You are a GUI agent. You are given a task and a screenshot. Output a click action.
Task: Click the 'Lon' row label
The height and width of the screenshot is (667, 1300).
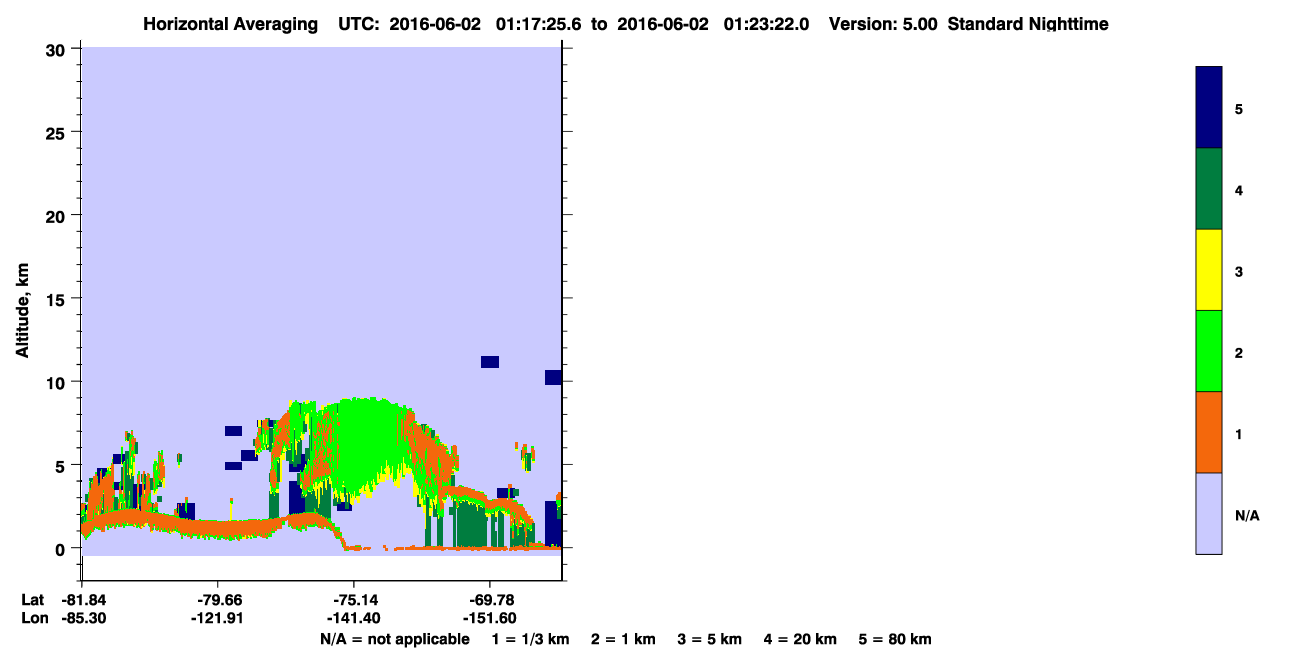(33, 618)
